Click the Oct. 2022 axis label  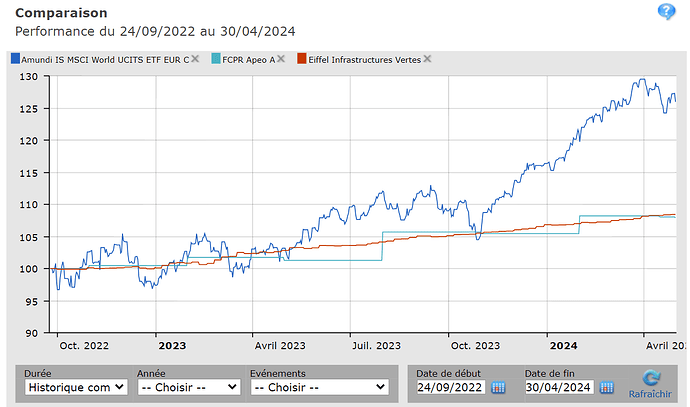[84, 346]
